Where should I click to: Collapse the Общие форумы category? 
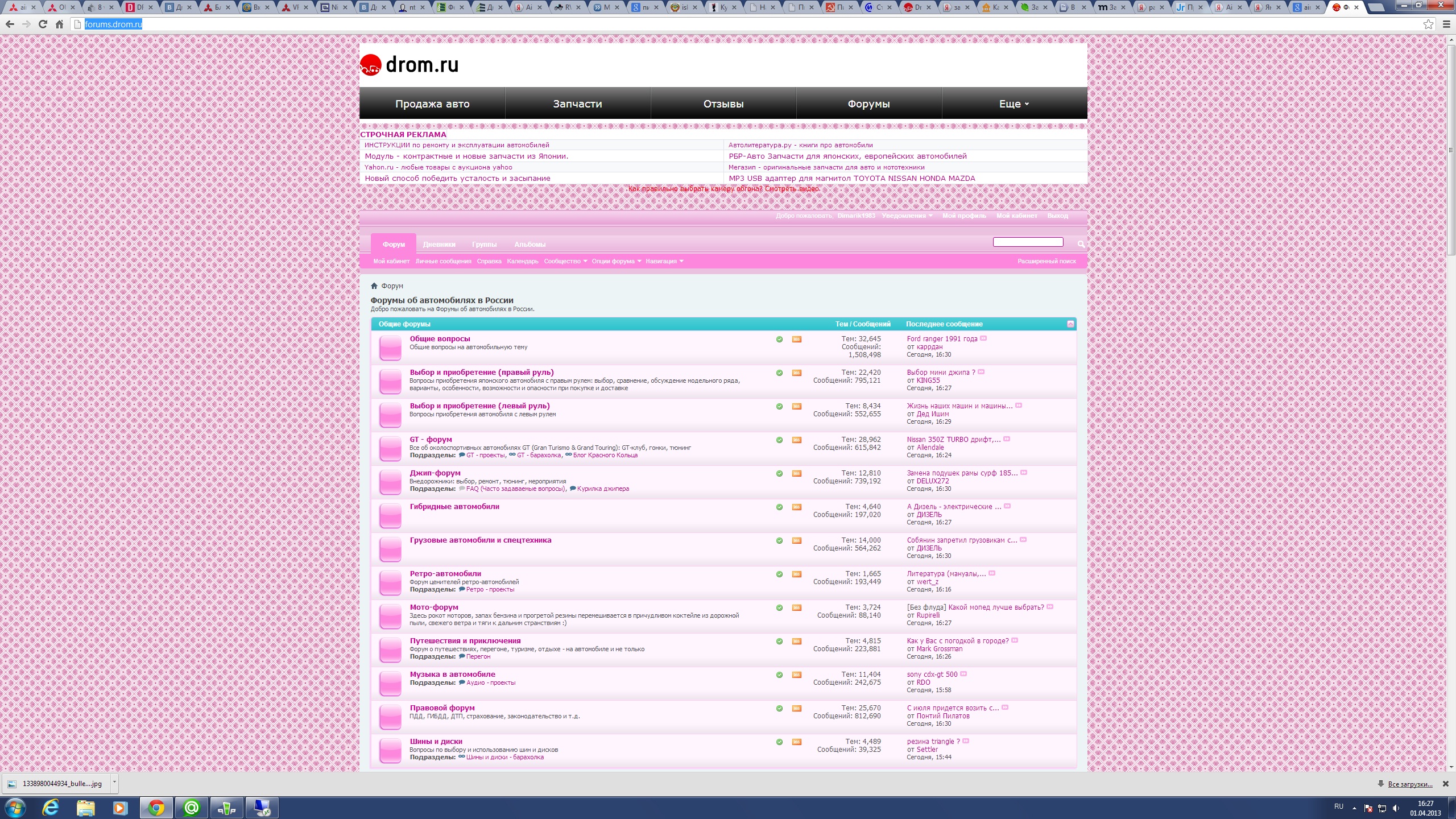click(x=1070, y=324)
